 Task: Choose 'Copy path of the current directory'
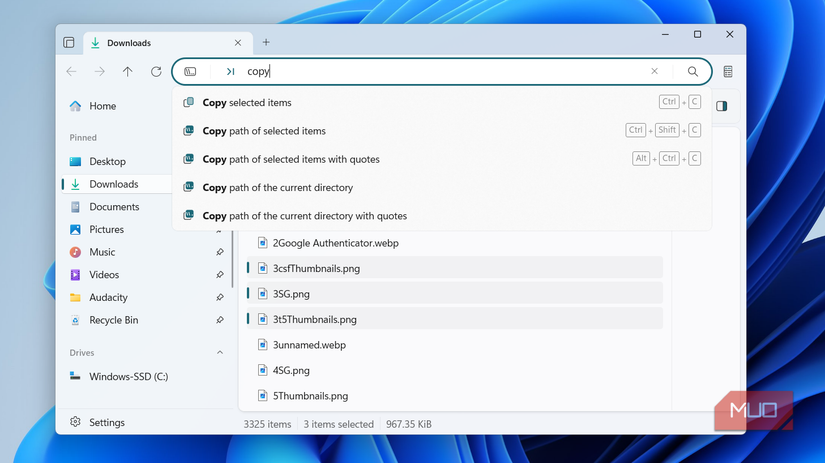click(277, 188)
